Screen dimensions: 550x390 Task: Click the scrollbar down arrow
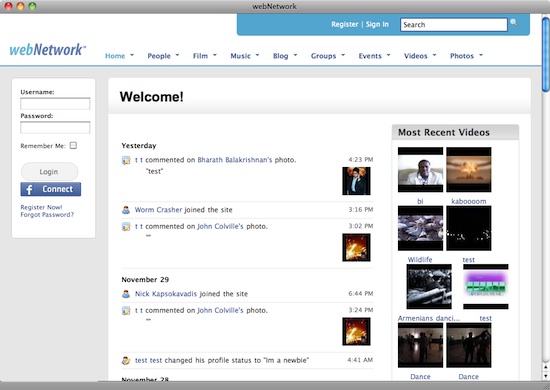(x=546, y=376)
